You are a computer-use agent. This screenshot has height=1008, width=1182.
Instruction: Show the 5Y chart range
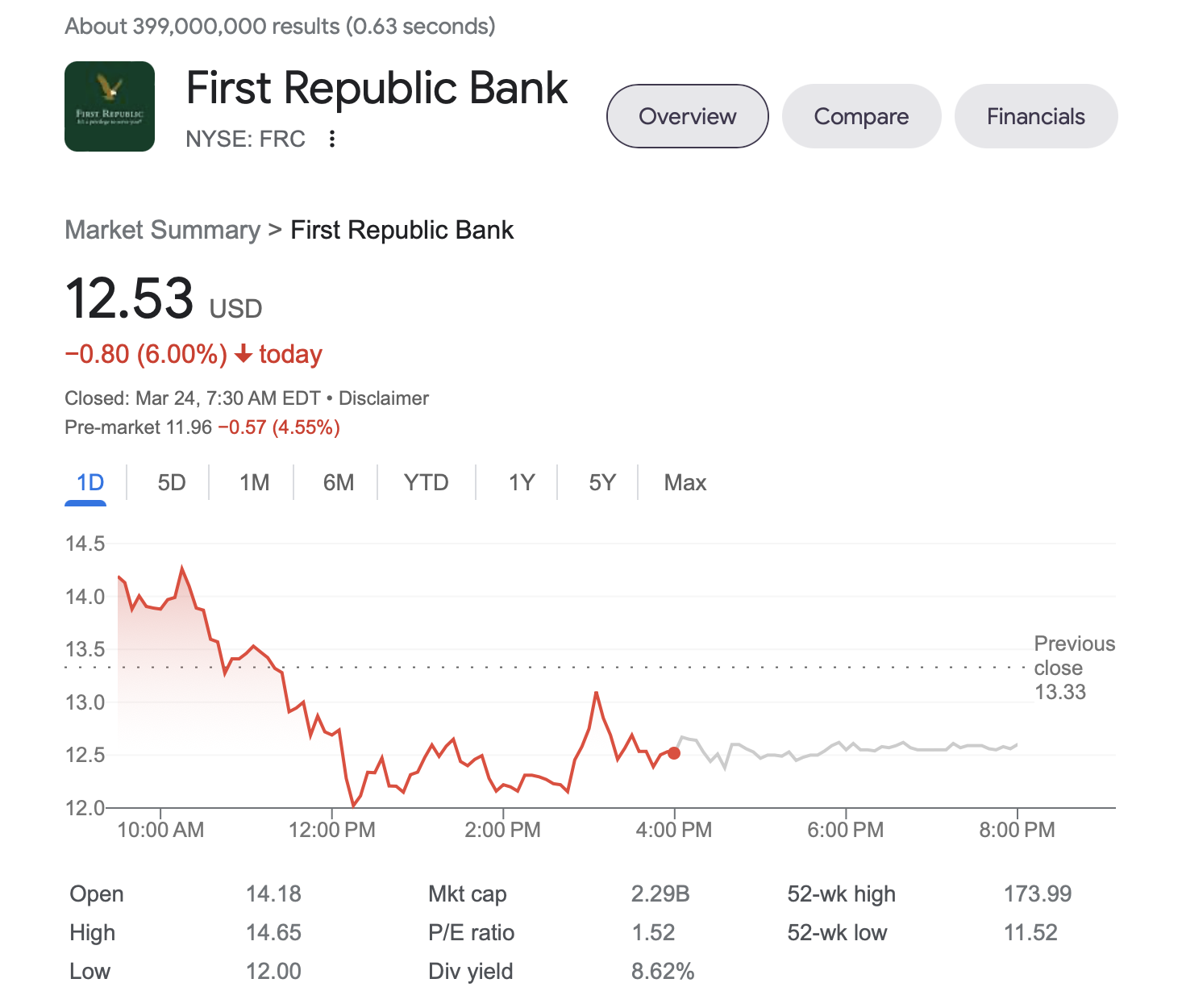(602, 483)
